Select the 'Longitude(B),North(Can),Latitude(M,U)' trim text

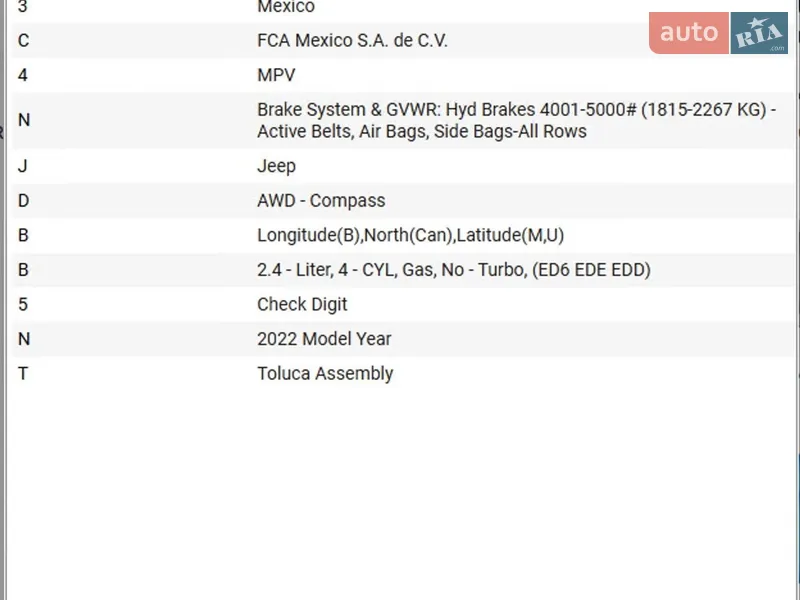point(411,235)
